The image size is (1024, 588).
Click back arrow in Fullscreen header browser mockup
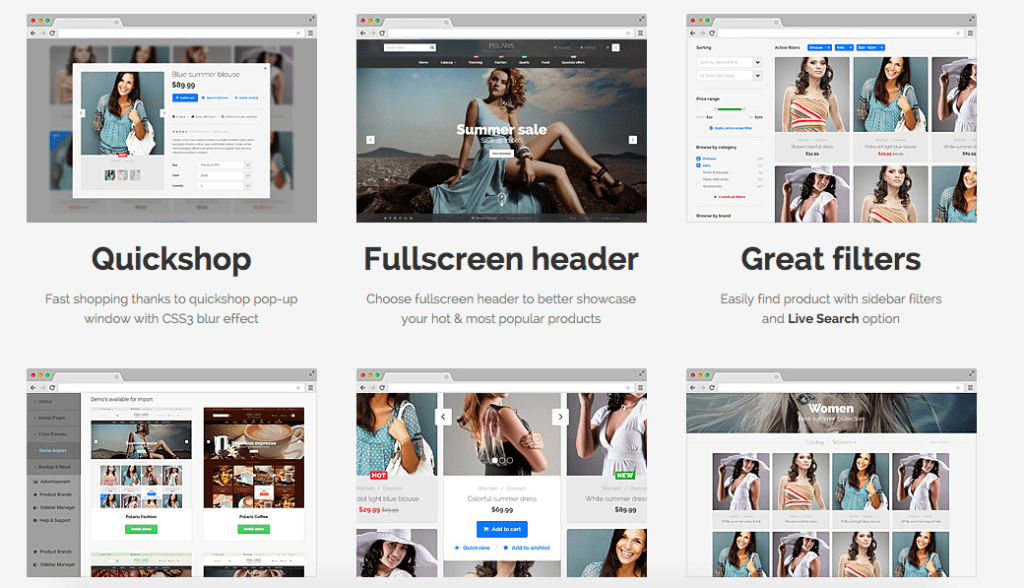[x=363, y=33]
